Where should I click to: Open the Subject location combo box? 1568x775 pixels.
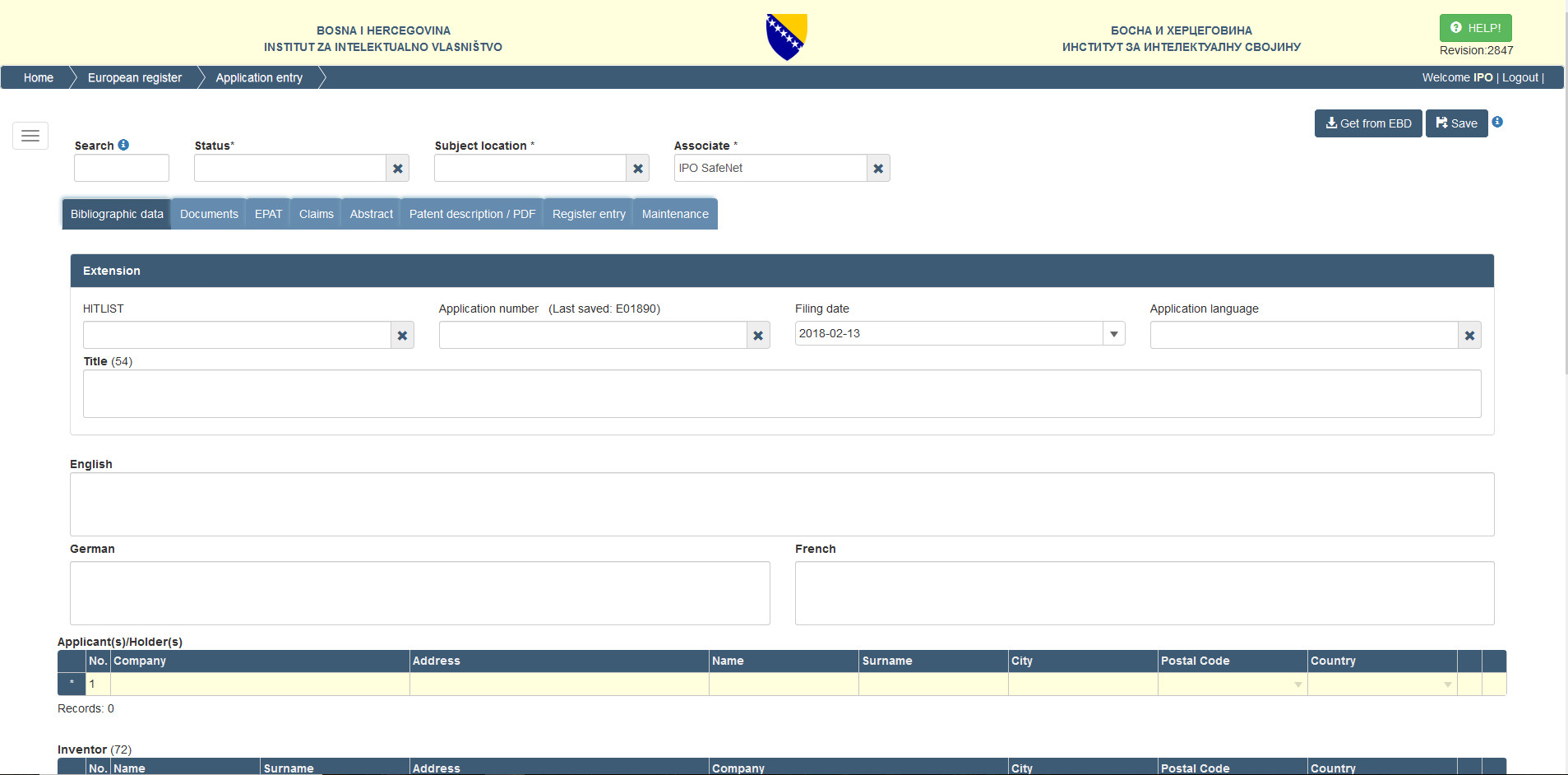pyautogui.click(x=530, y=169)
